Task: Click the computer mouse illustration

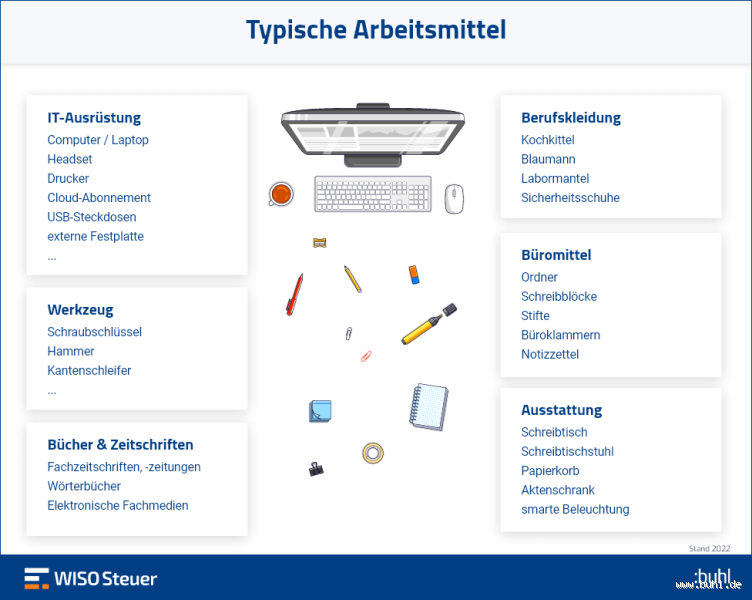Action: coord(454,199)
